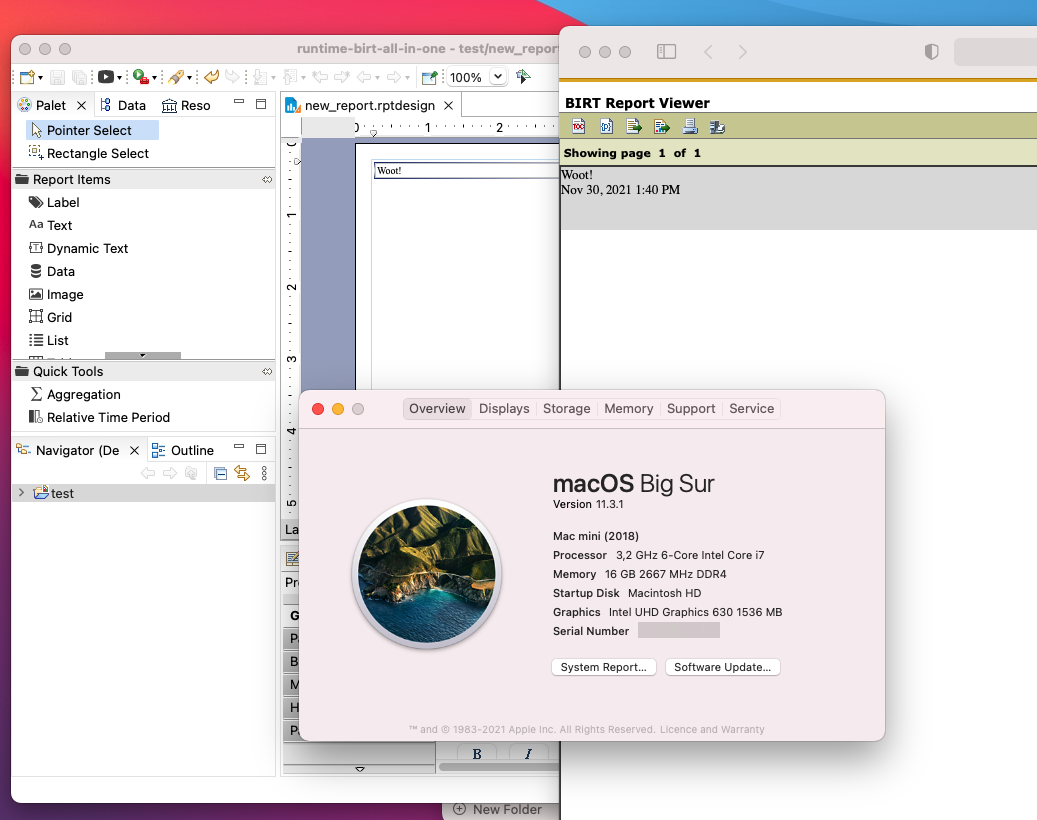This screenshot has width=1037, height=820.
Task: Click the Rectangle Select entry in the Palette
Action: [x=98, y=153]
